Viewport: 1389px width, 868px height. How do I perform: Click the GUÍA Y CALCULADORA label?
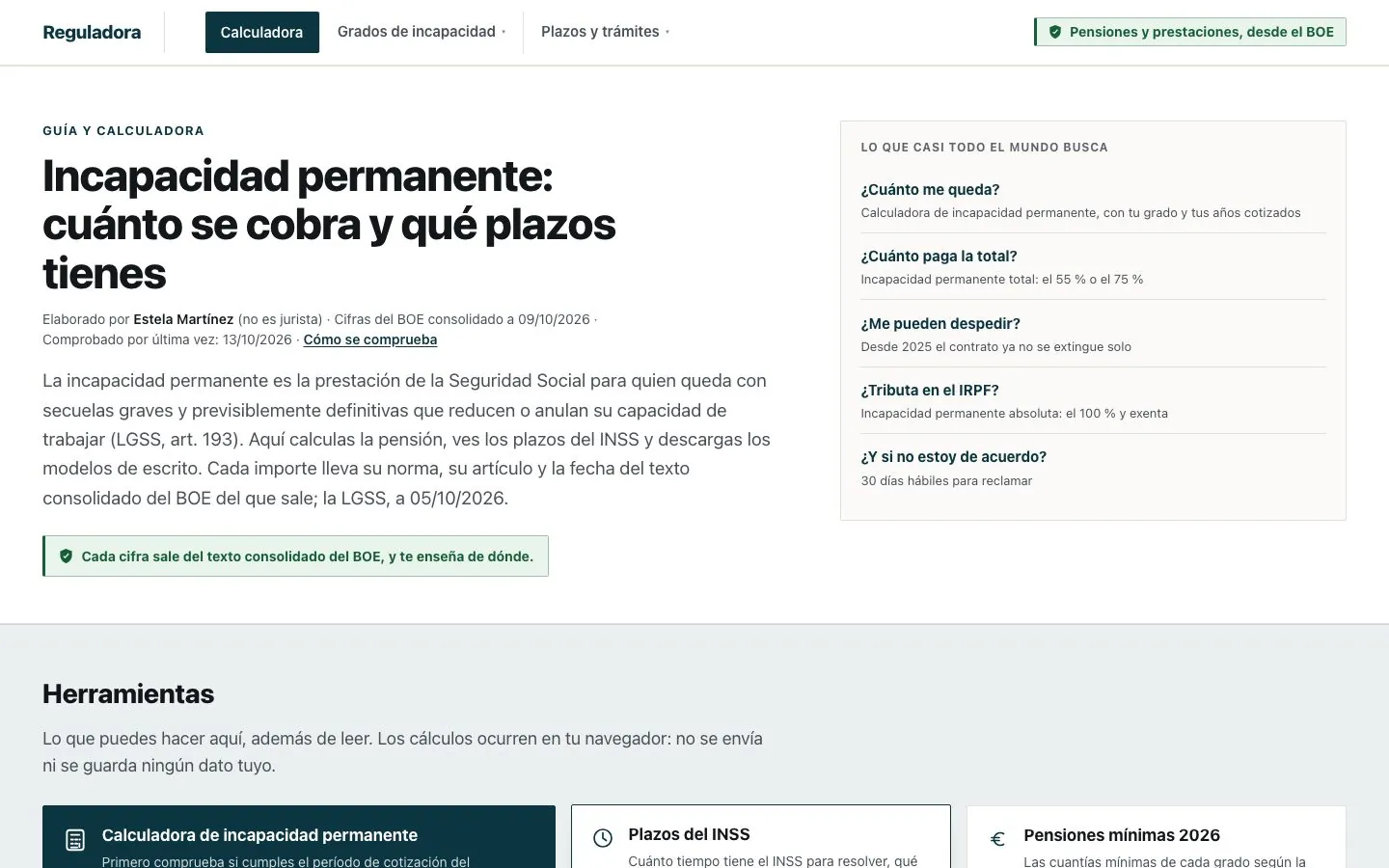pos(123,131)
